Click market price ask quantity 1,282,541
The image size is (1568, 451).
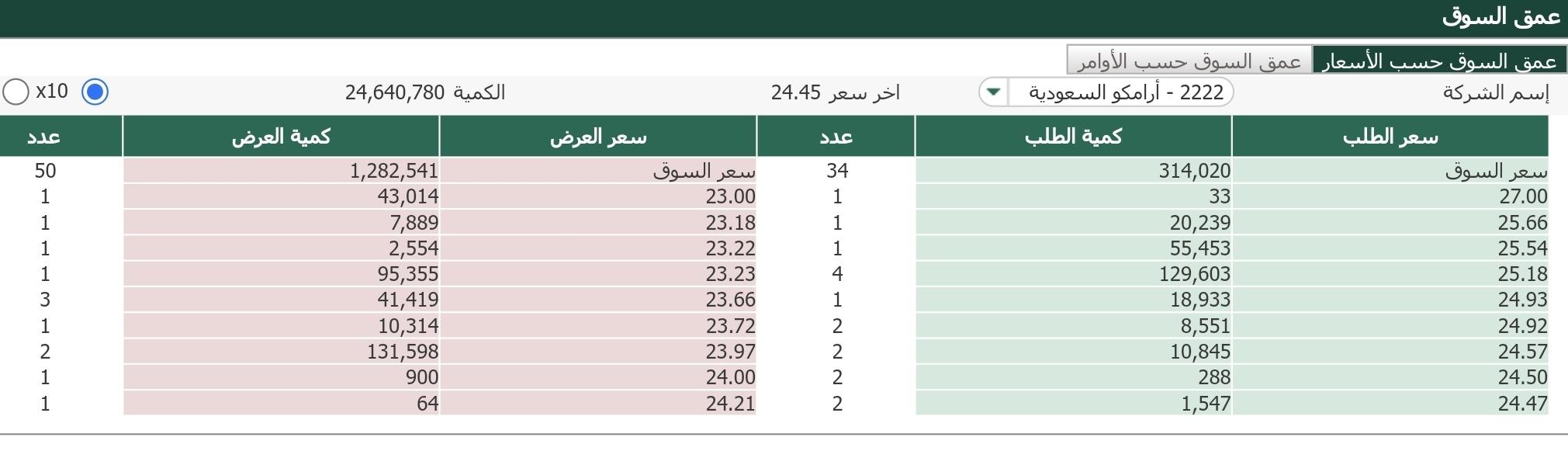tap(281, 171)
